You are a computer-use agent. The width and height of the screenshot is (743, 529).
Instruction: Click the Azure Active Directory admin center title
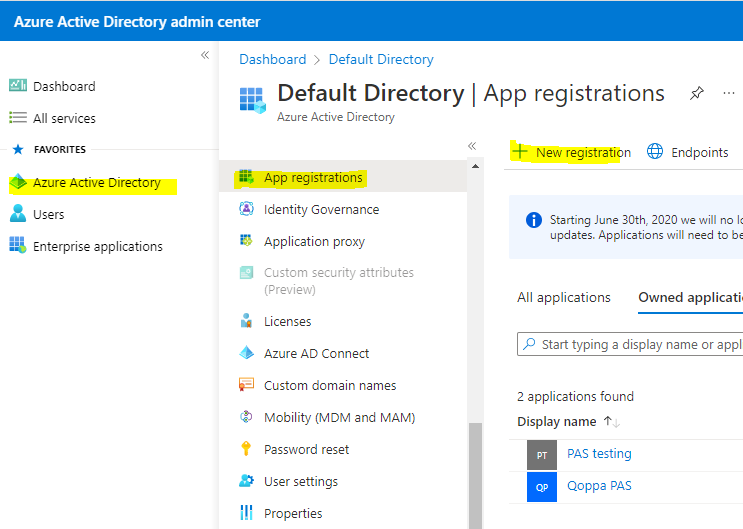click(137, 22)
